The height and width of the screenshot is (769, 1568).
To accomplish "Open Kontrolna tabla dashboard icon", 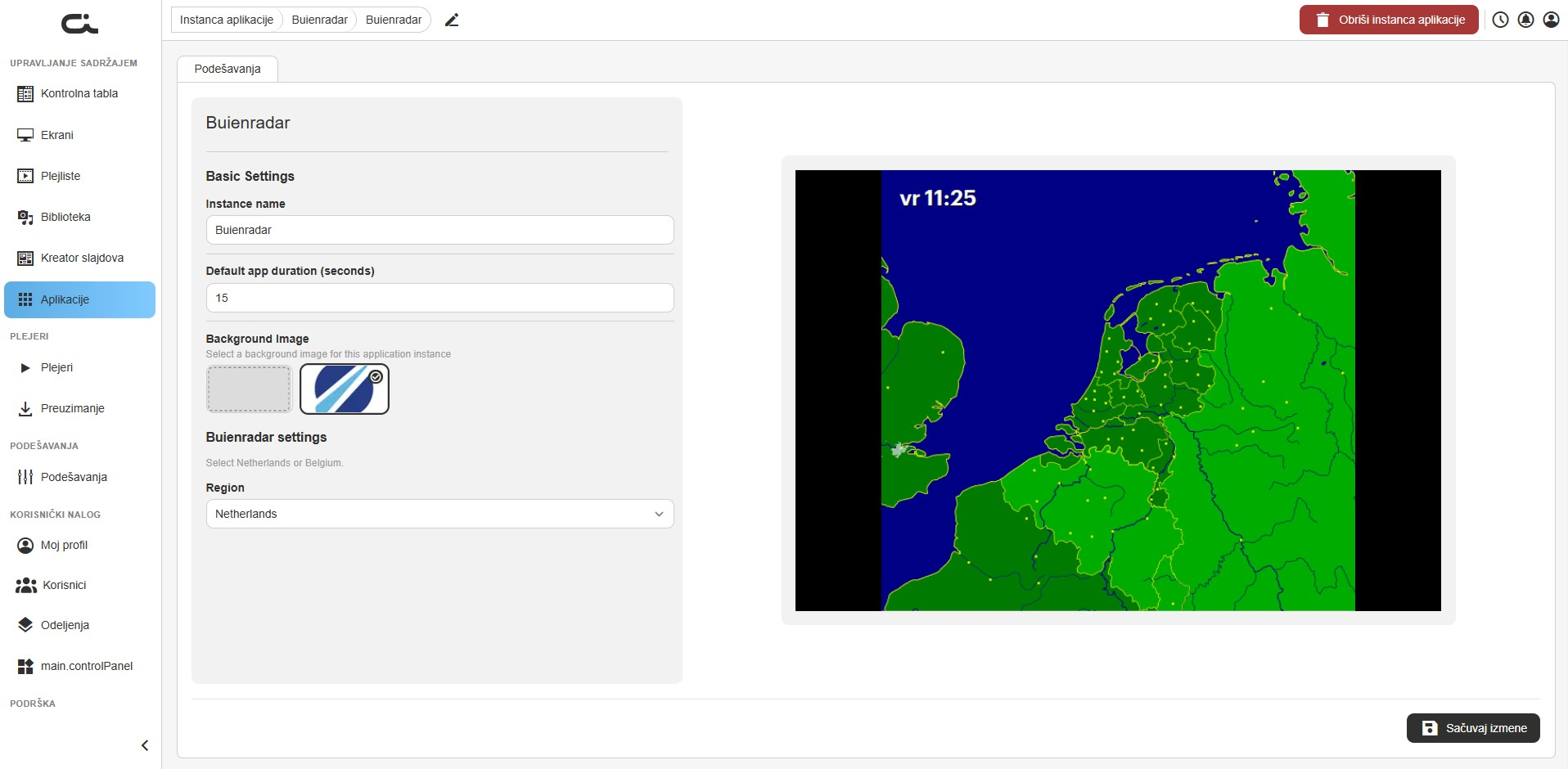I will pos(25,94).
